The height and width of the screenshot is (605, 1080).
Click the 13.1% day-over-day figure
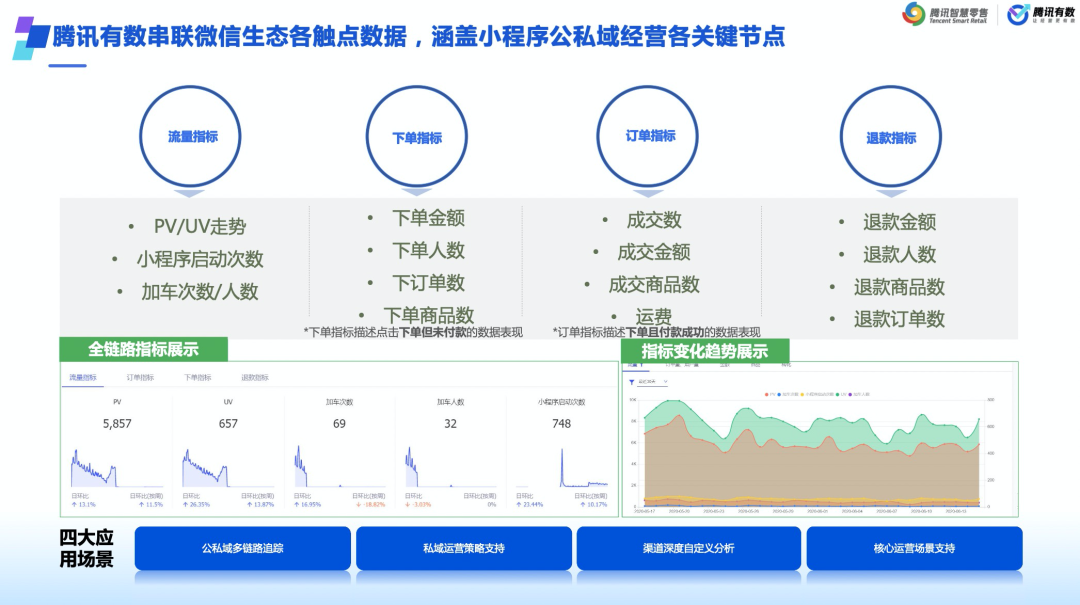point(84,504)
